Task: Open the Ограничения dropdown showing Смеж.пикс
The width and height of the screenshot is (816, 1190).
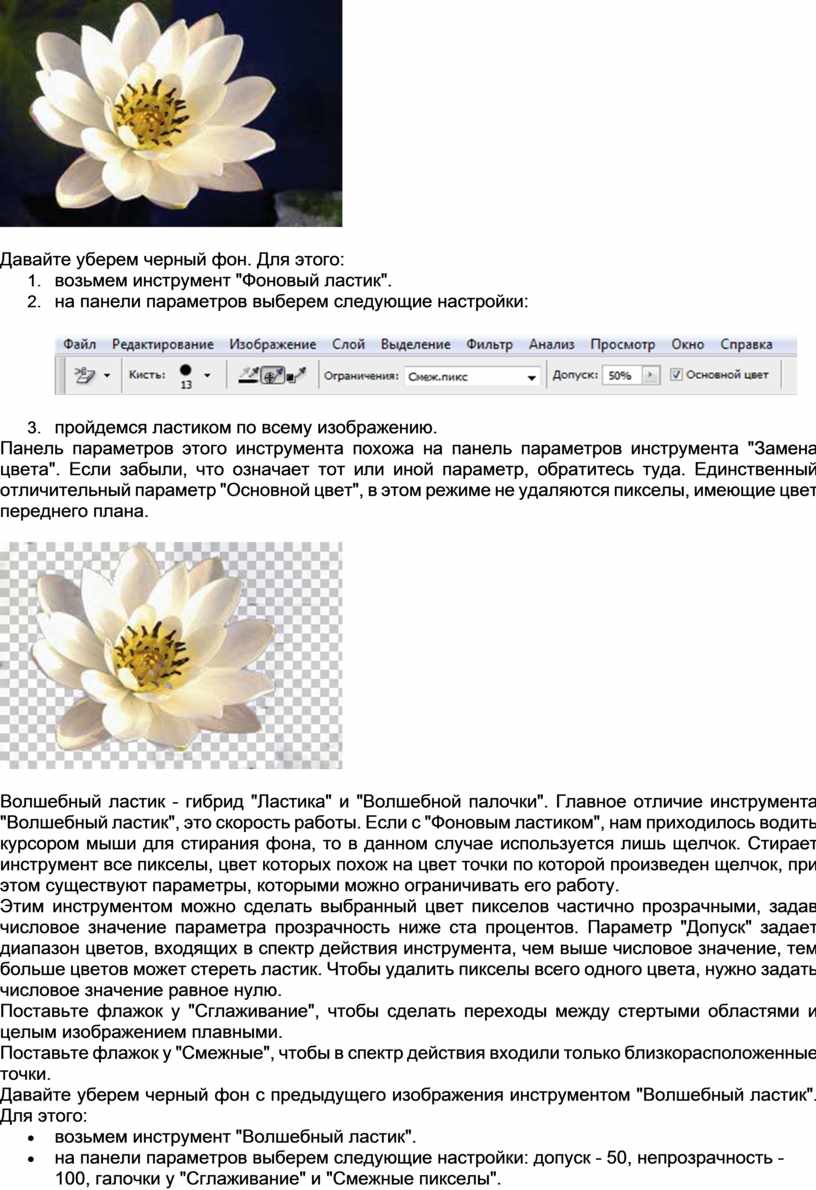Action: click(x=471, y=376)
